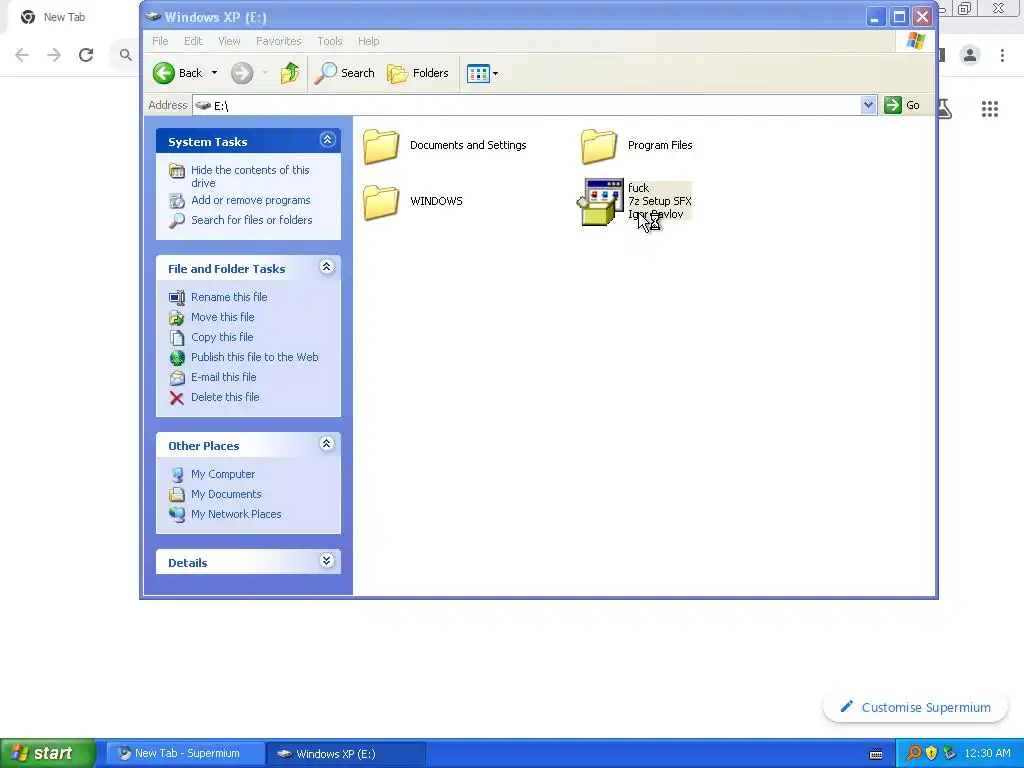Open My Computer from Other Places
1024x768 pixels.
[x=223, y=474]
